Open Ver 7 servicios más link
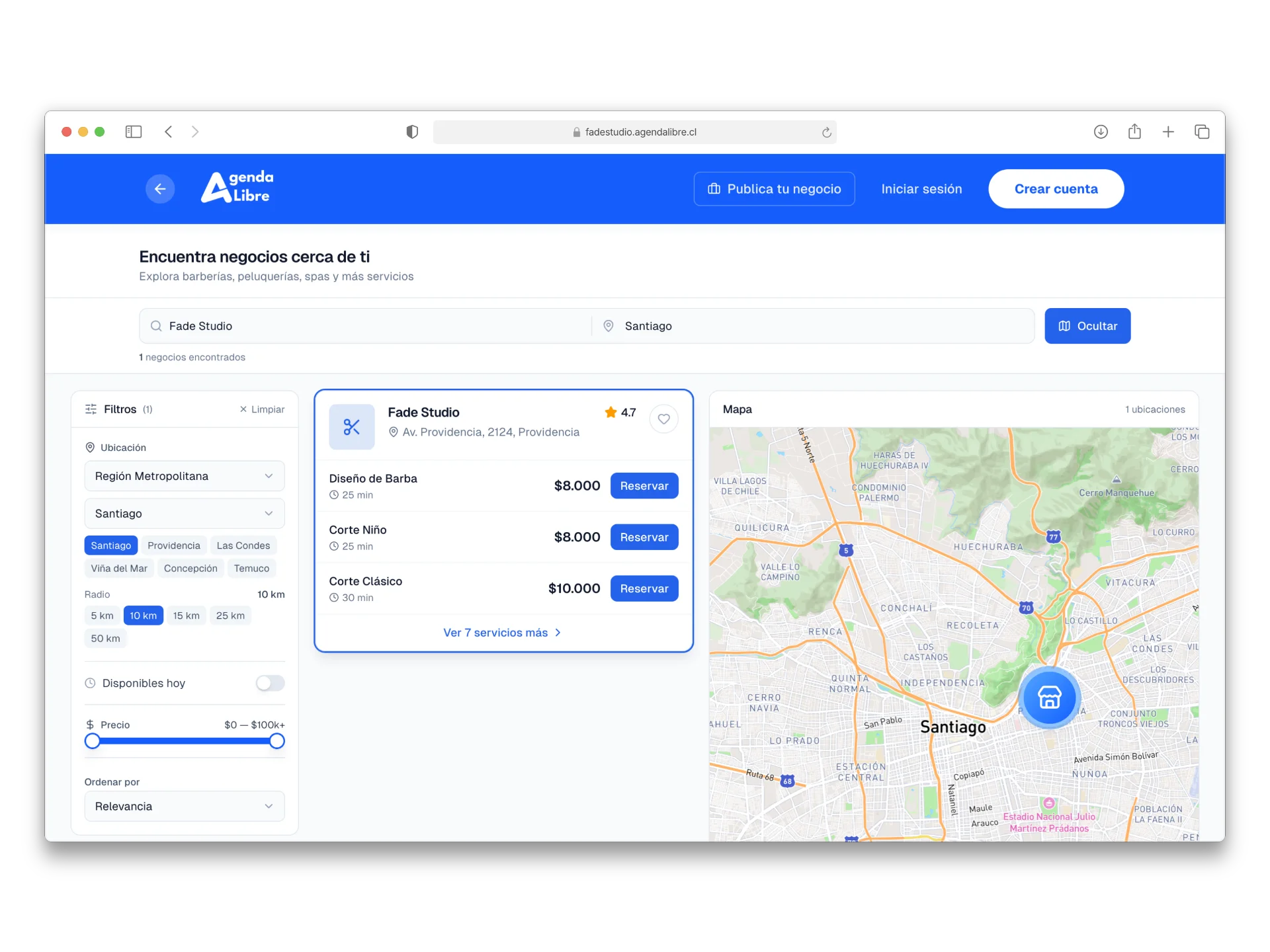 tap(503, 633)
